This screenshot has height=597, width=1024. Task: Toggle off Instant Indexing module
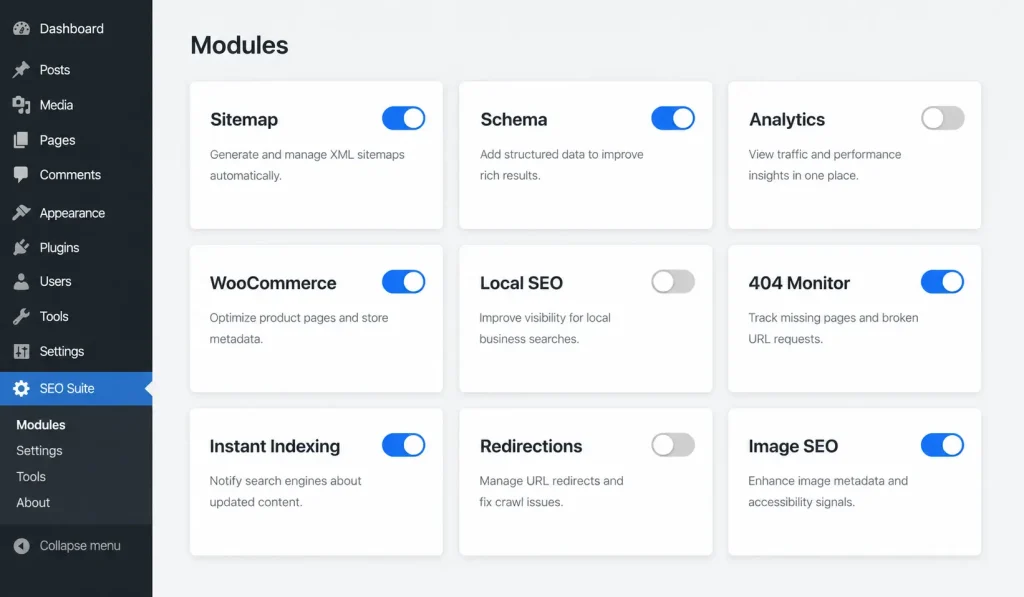404,445
